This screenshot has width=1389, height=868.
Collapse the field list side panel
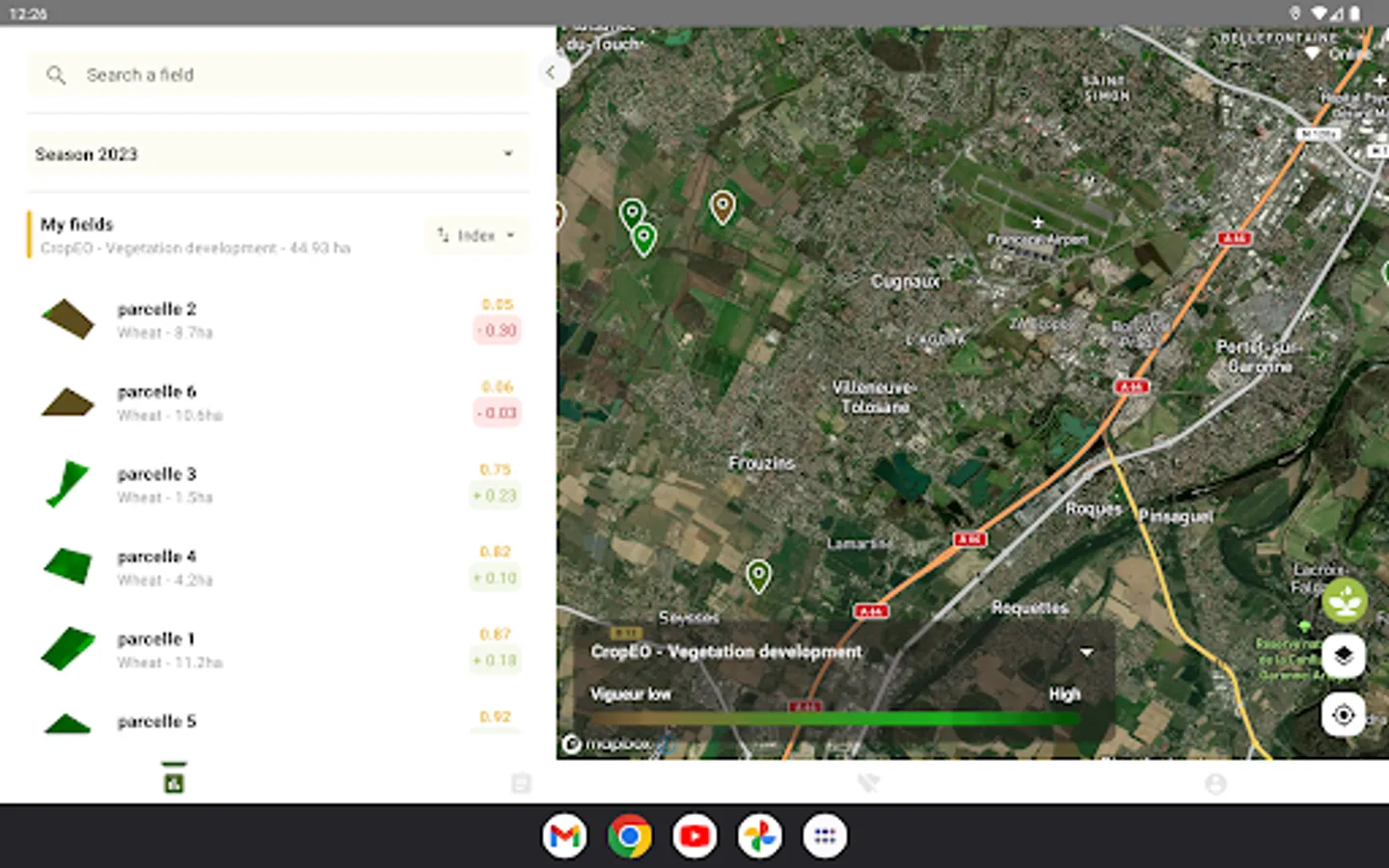551,71
